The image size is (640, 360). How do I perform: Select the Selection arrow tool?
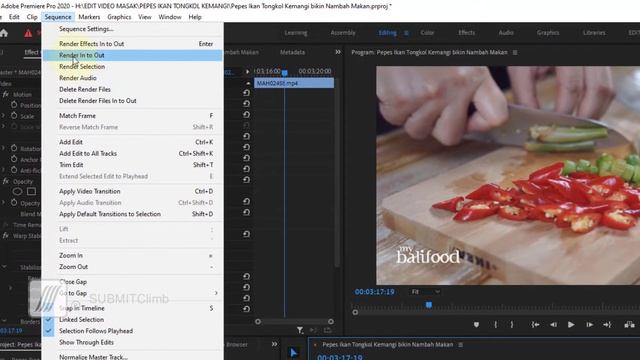pos(294,352)
